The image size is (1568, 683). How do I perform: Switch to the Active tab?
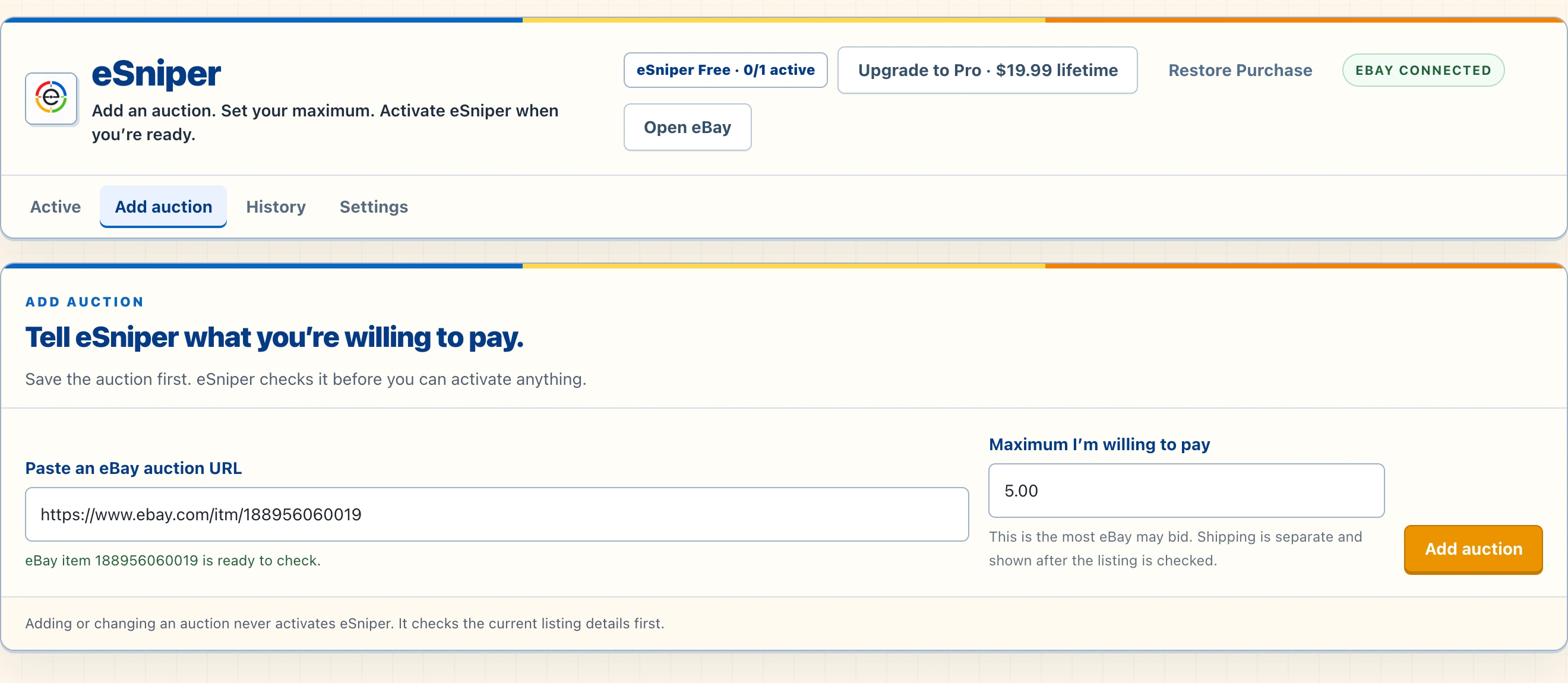[55, 207]
